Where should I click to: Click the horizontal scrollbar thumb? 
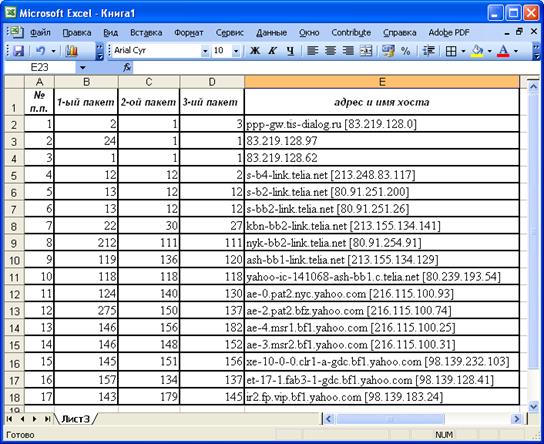point(390,419)
